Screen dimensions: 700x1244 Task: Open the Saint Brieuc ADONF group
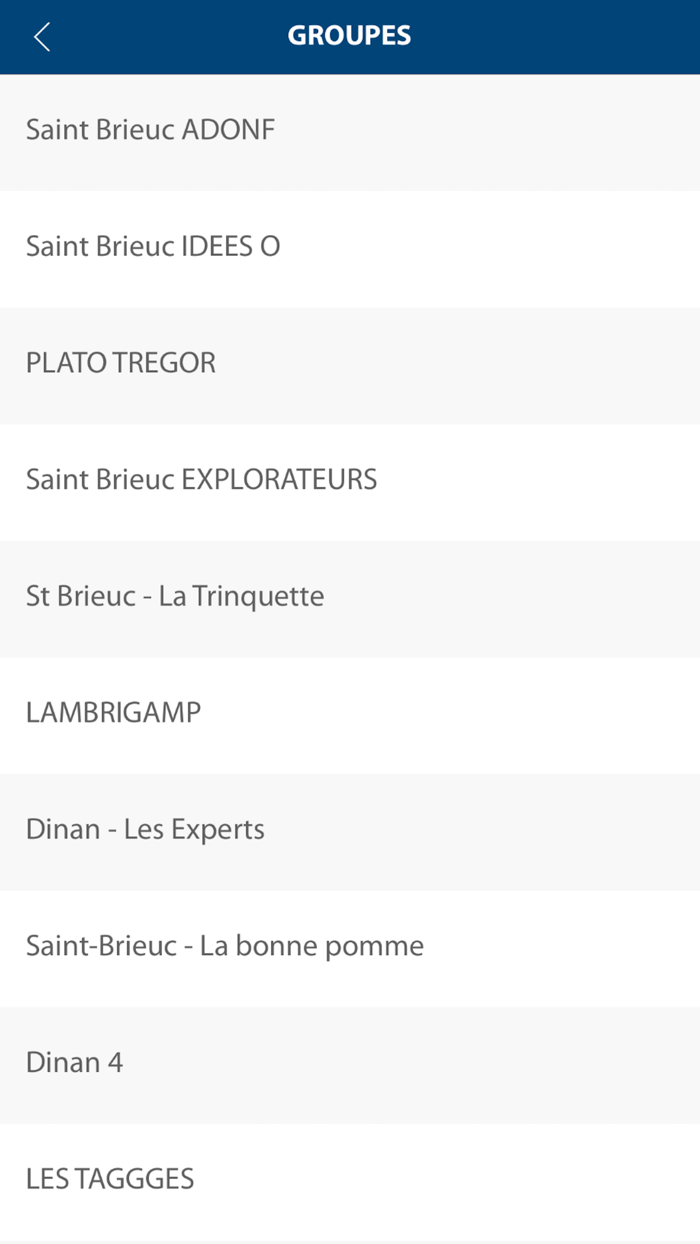click(x=150, y=130)
